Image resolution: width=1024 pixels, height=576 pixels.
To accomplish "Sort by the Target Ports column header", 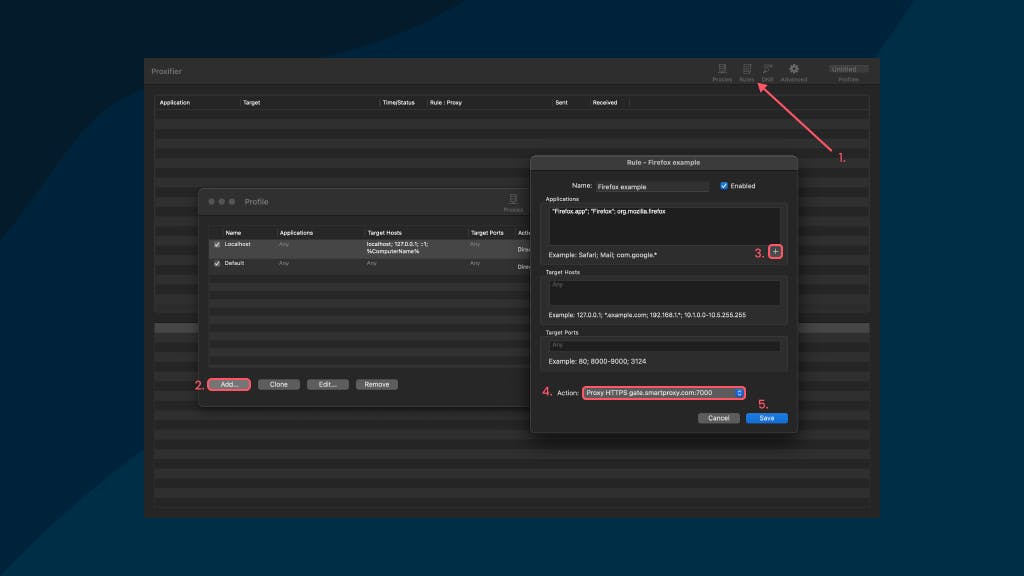I will point(487,232).
